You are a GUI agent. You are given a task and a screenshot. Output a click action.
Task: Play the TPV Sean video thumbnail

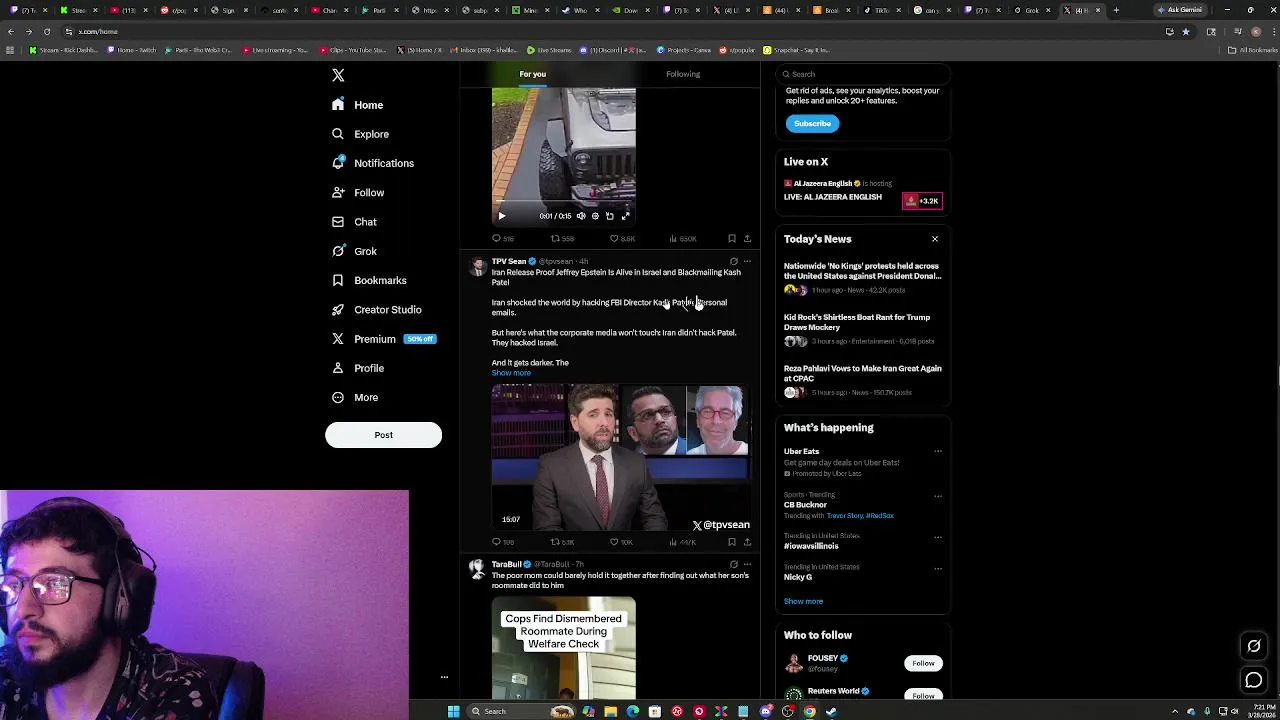[x=621, y=458]
